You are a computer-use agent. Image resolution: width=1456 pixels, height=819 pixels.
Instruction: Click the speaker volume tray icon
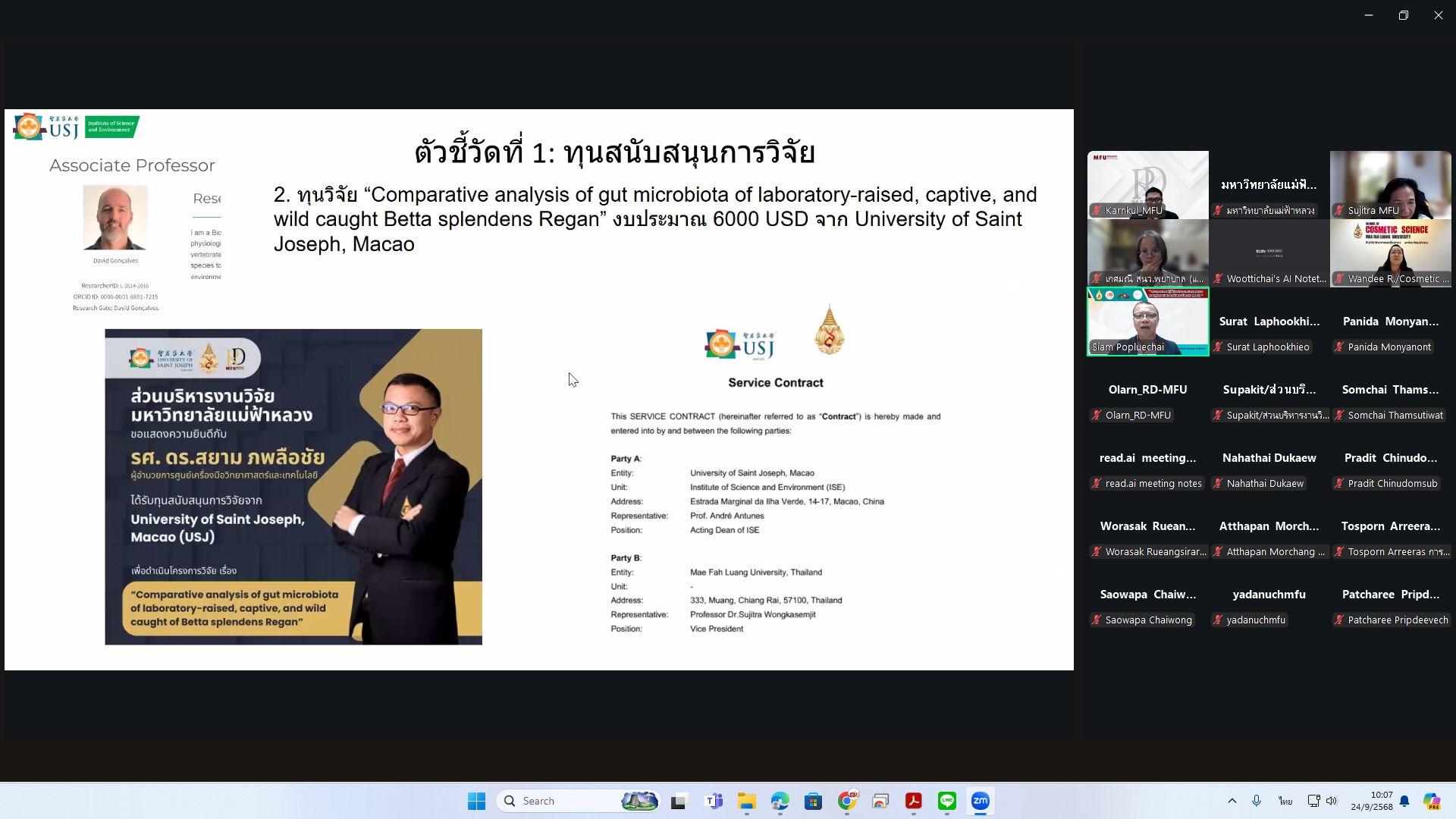coord(1332,801)
